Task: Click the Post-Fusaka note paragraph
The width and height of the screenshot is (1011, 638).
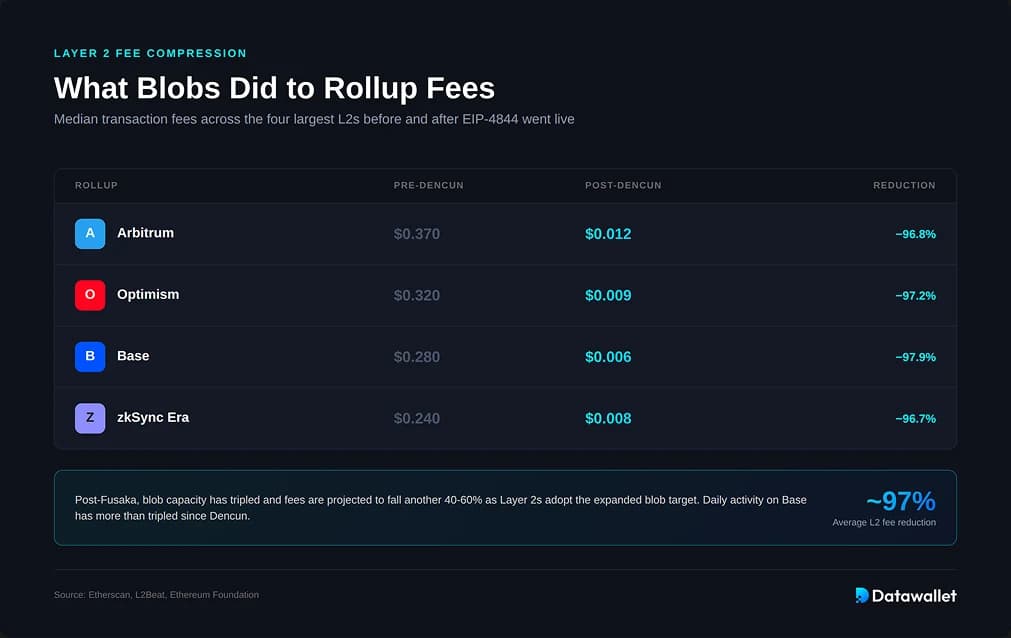Action: click(x=440, y=508)
